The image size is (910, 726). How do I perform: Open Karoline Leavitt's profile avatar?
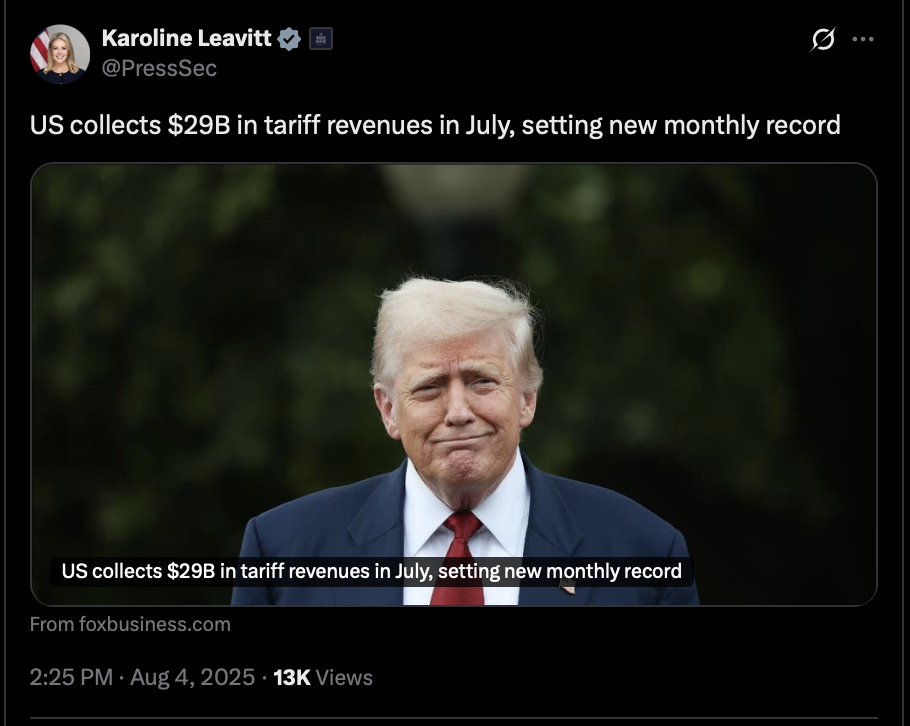pos(60,54)
